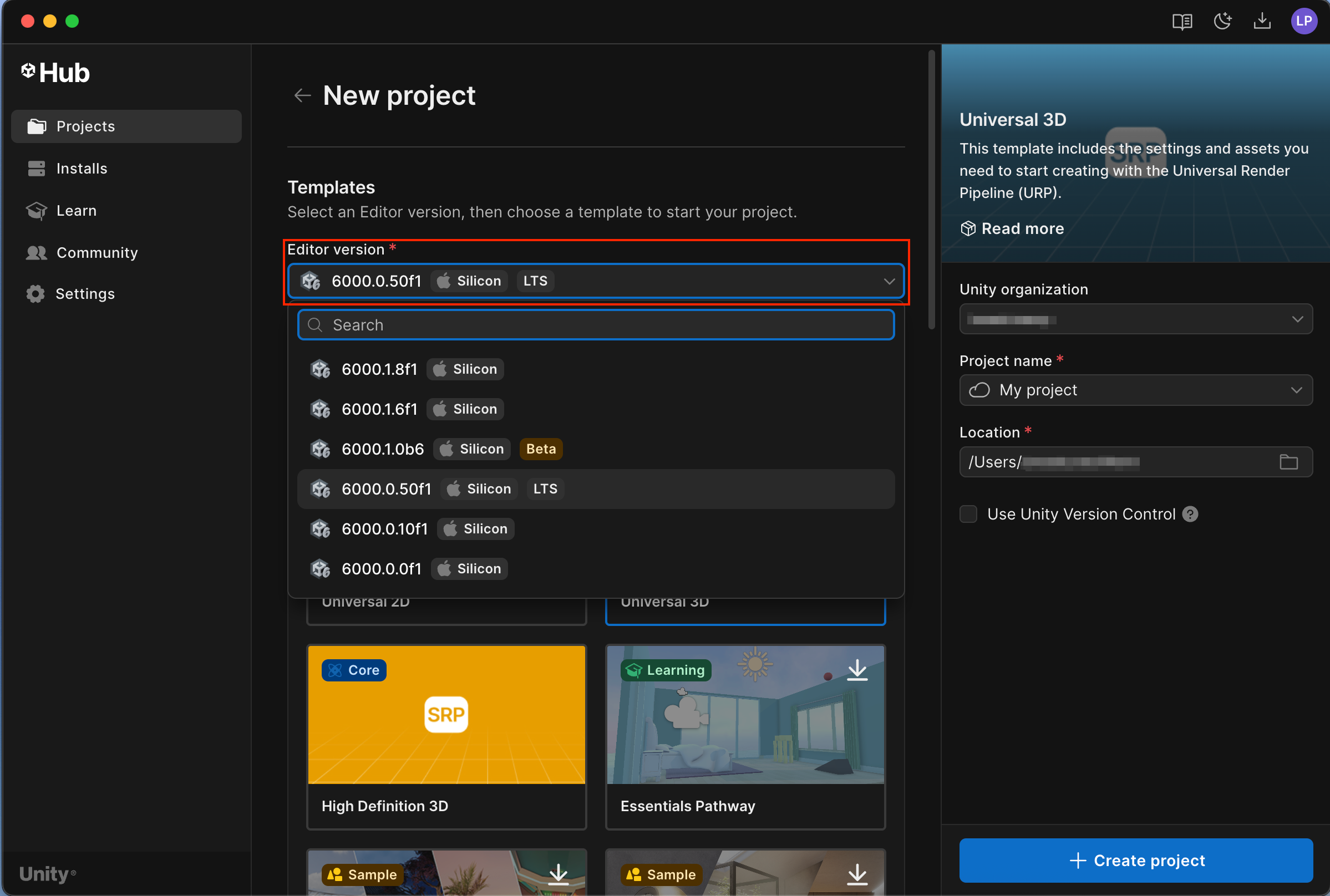Select editor version 6000.1.8f1
The width and height of the screenshot is (1330, 896).
(379, 370)
